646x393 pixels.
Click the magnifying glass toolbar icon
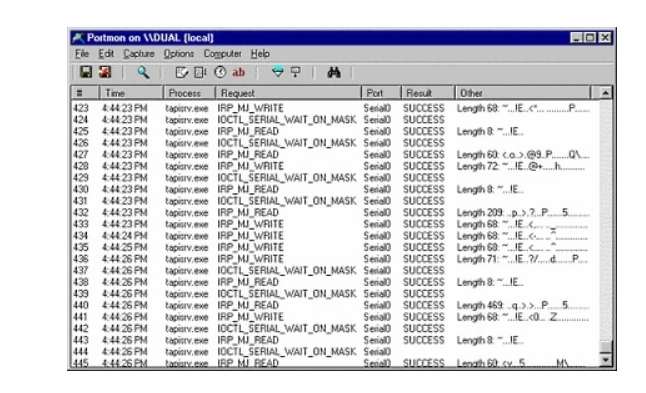coord(143,72)
